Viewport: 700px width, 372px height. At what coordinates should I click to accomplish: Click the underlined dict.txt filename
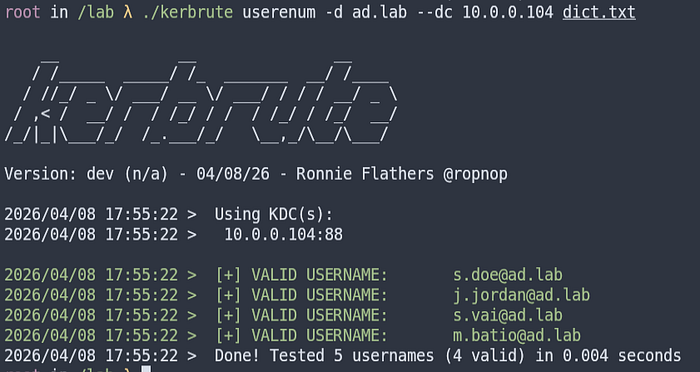[599, 12]
